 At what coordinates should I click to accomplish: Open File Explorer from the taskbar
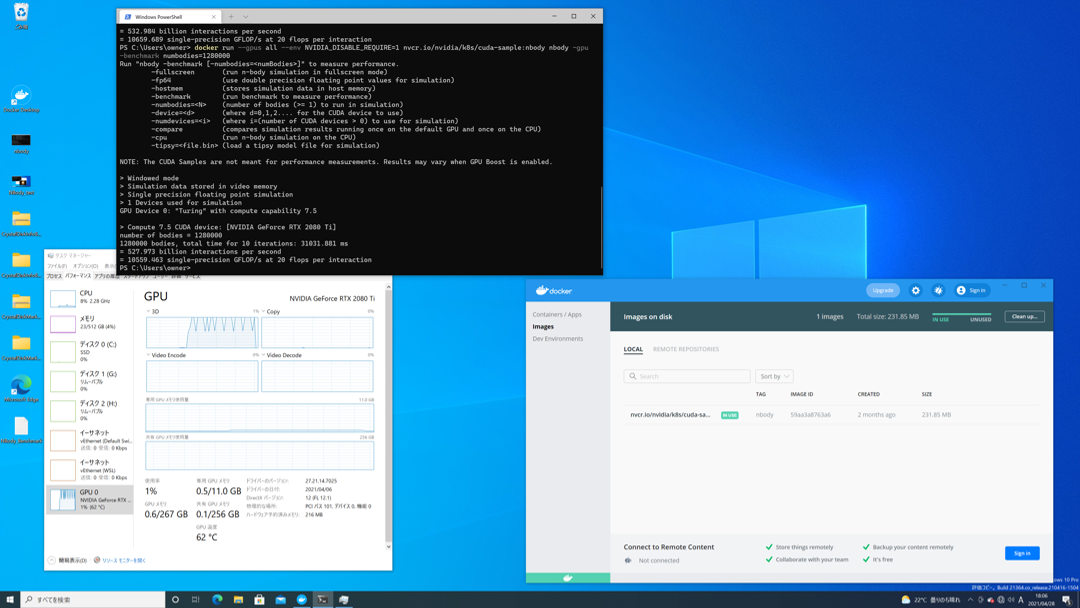pos(238,599)
